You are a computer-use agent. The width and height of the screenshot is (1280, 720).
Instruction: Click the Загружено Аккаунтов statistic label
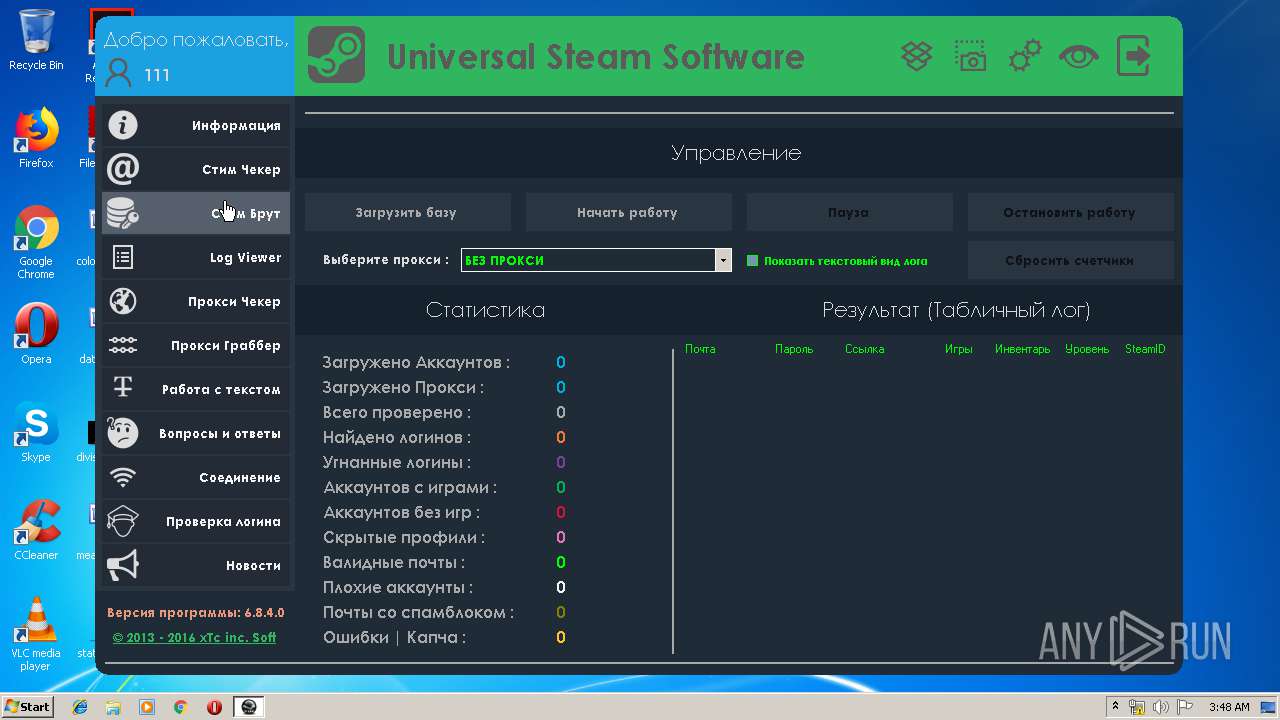click(416, 362)
